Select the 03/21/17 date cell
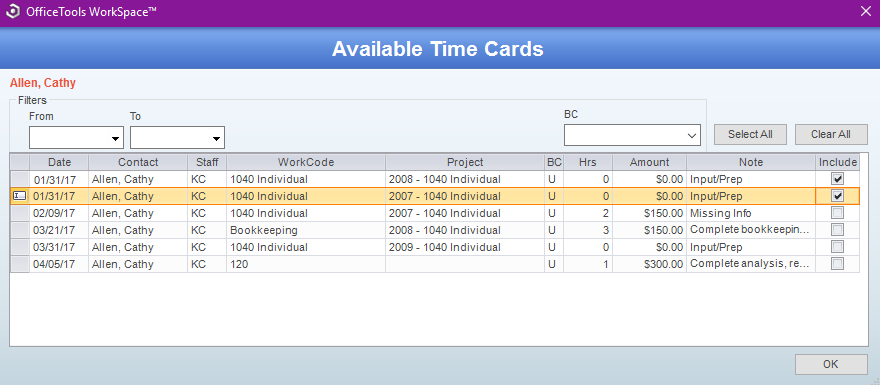Screen dimensions: 880x385 click(x=59, y=230)
